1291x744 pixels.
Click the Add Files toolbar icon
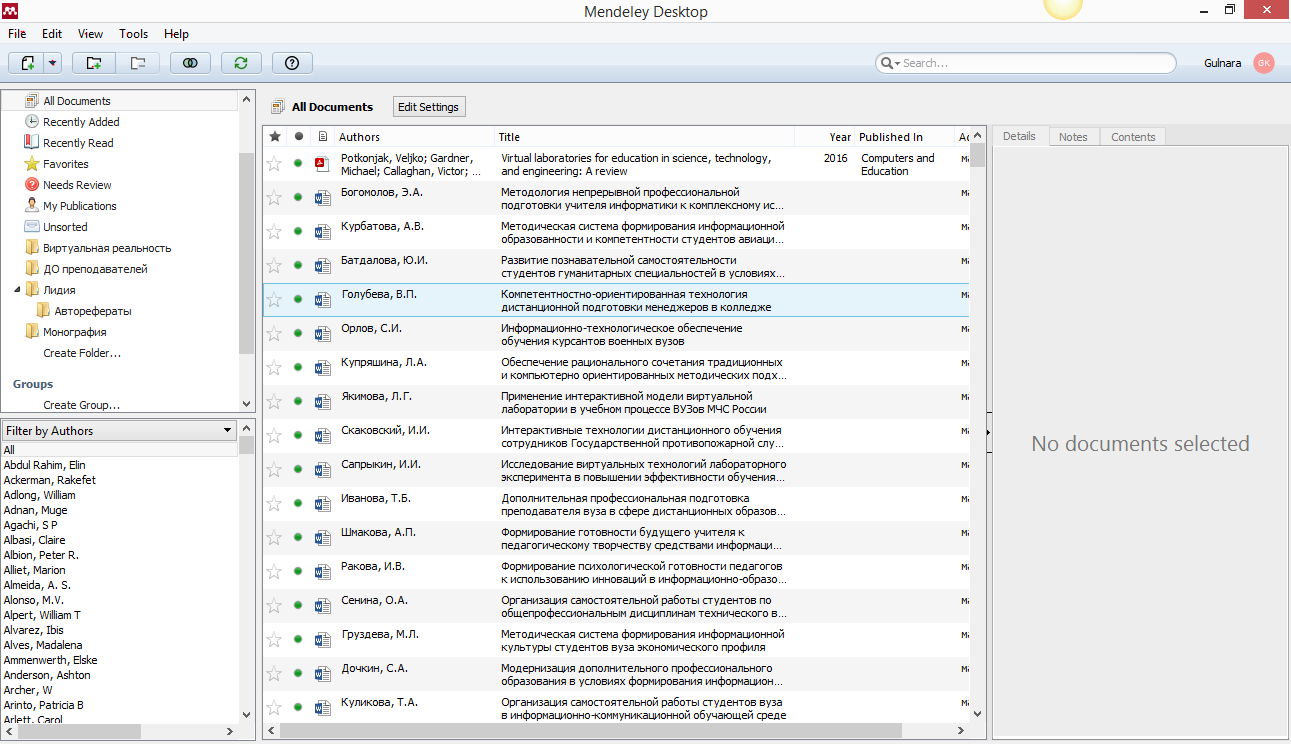(28, 63)
